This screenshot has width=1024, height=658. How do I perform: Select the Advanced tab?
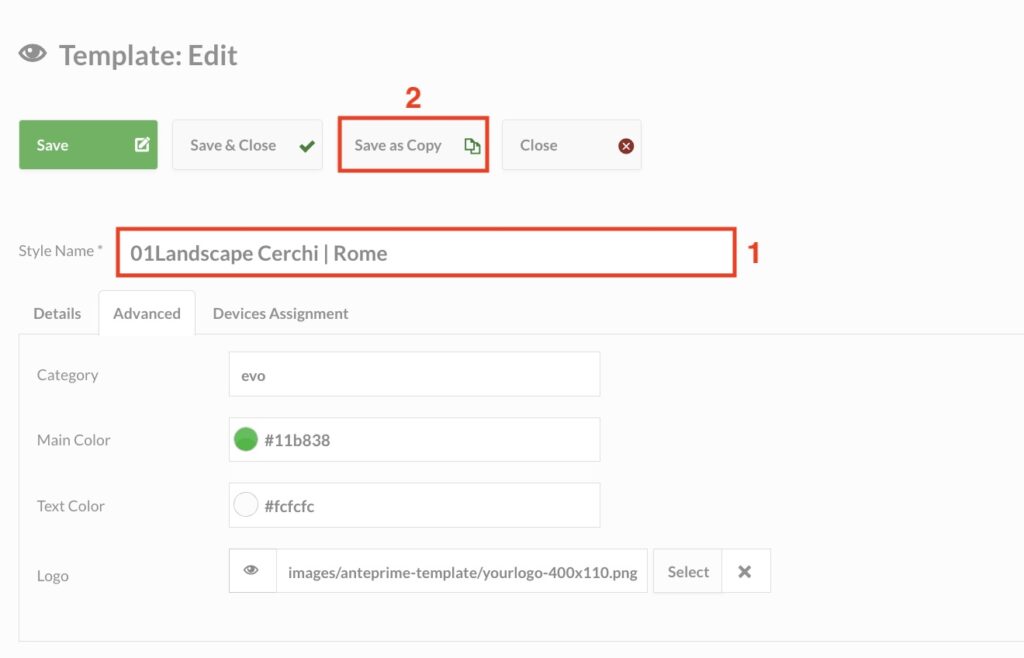[x=147, y=313]
